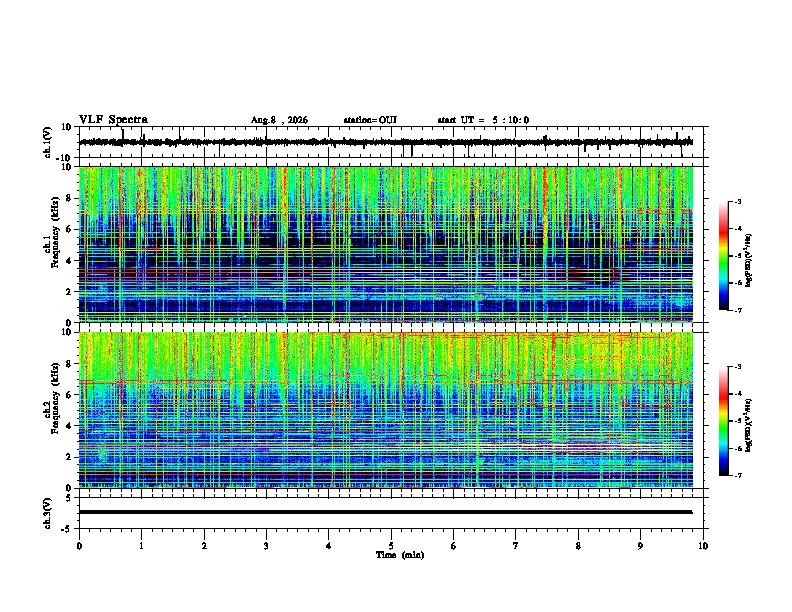Select the "start UT = 5 :10: 0" text
Screen dimensions: 792x612
point(483,120)
